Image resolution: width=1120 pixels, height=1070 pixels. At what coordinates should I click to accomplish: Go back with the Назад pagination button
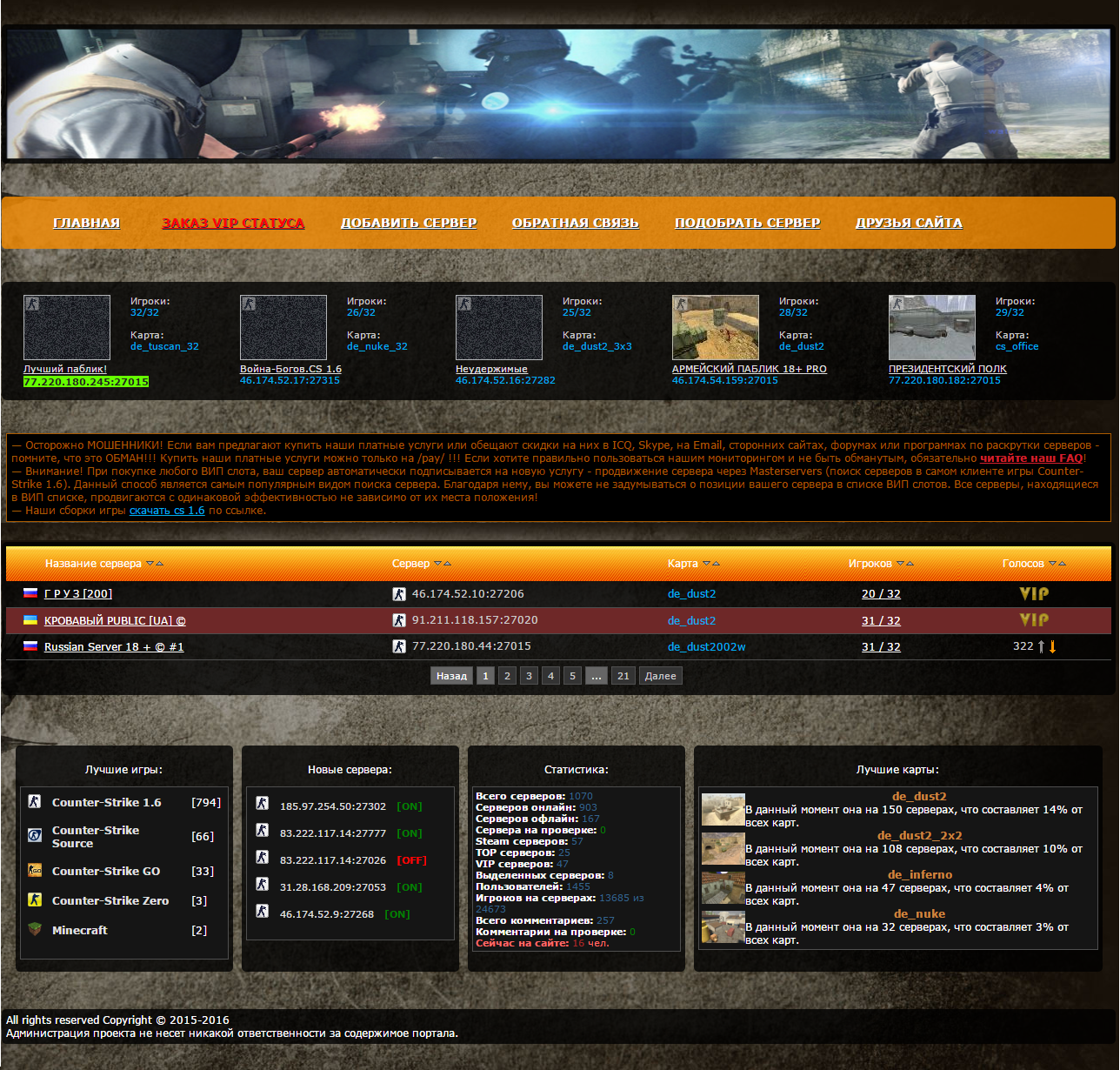click(451, 676)
